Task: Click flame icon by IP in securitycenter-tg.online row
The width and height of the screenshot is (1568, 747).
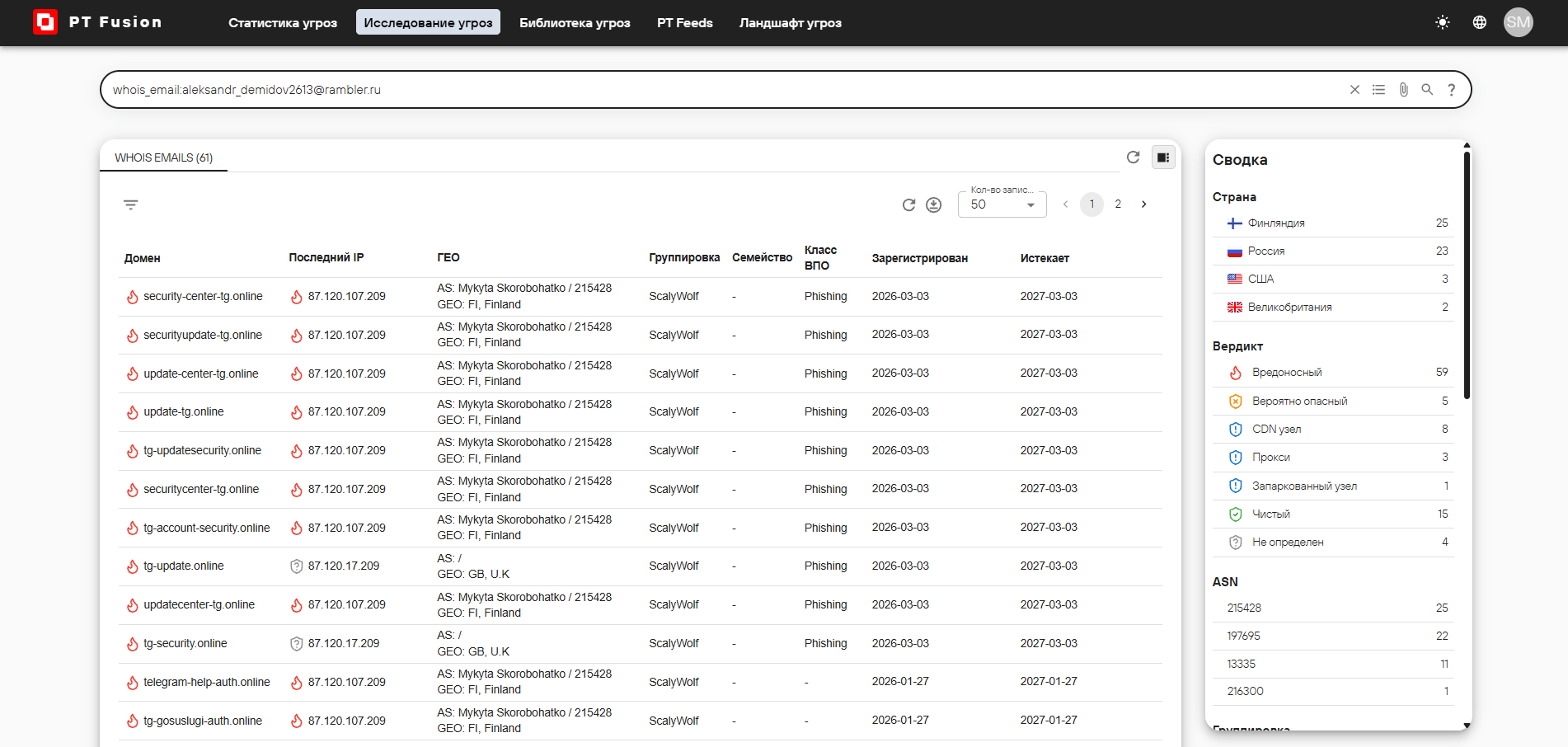Action: tap(297, 490)
